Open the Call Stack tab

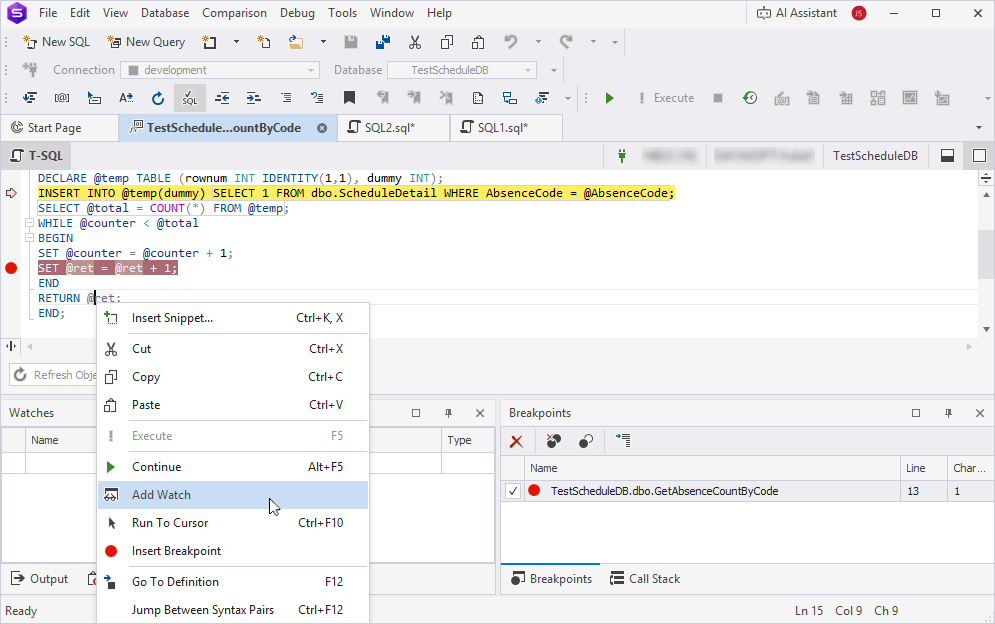click(x=644, y=579)
